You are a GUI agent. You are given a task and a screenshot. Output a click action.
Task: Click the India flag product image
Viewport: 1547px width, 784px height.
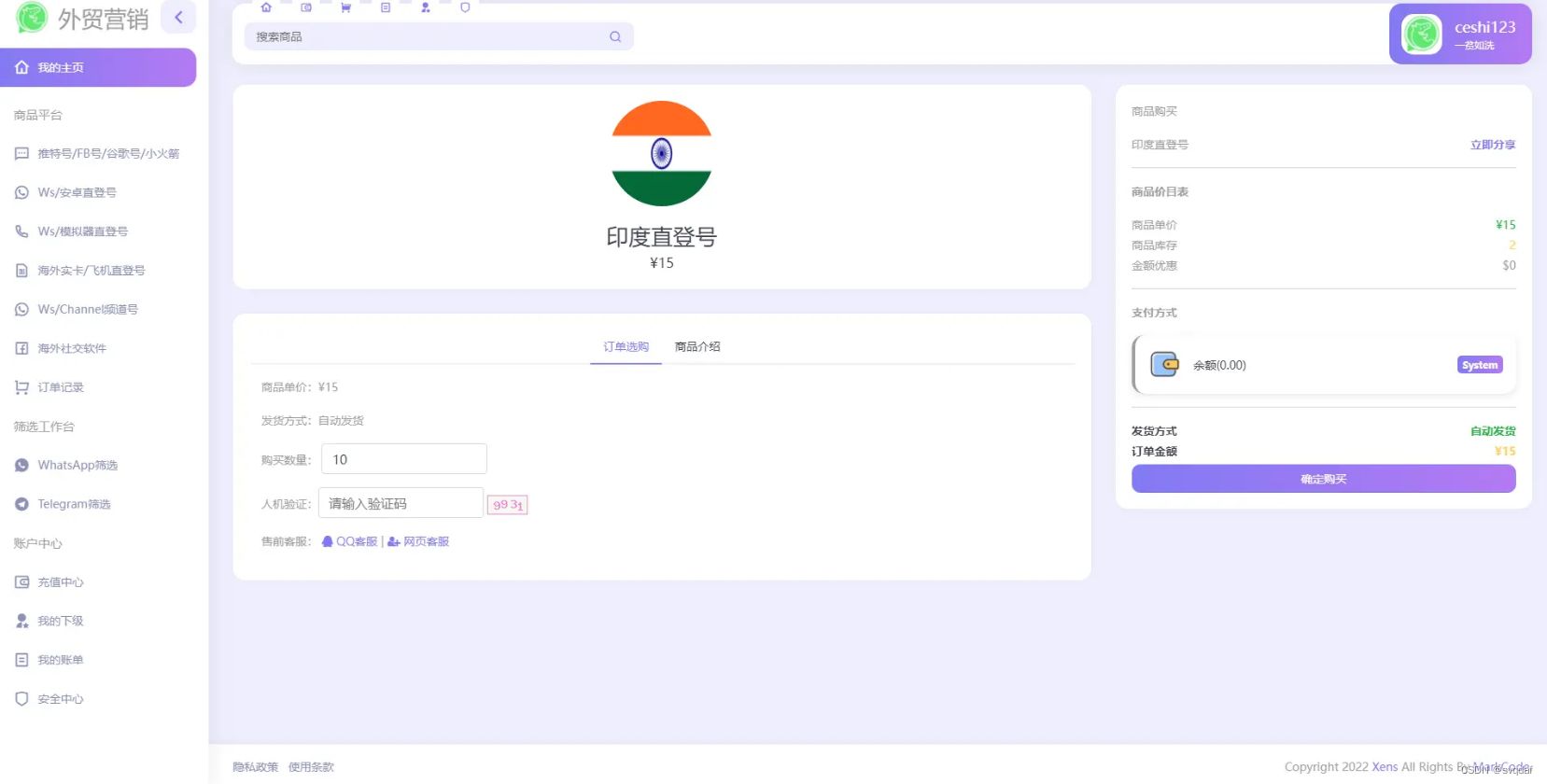pyautogui.click(x=662, y=153)
